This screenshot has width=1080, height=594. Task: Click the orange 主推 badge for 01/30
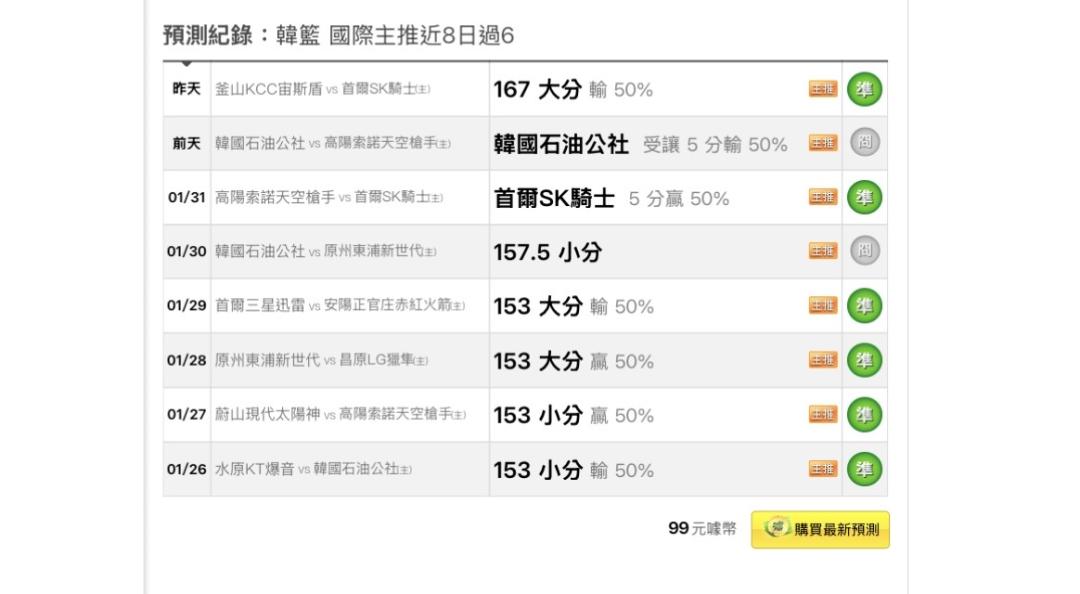tap(823, 253)
